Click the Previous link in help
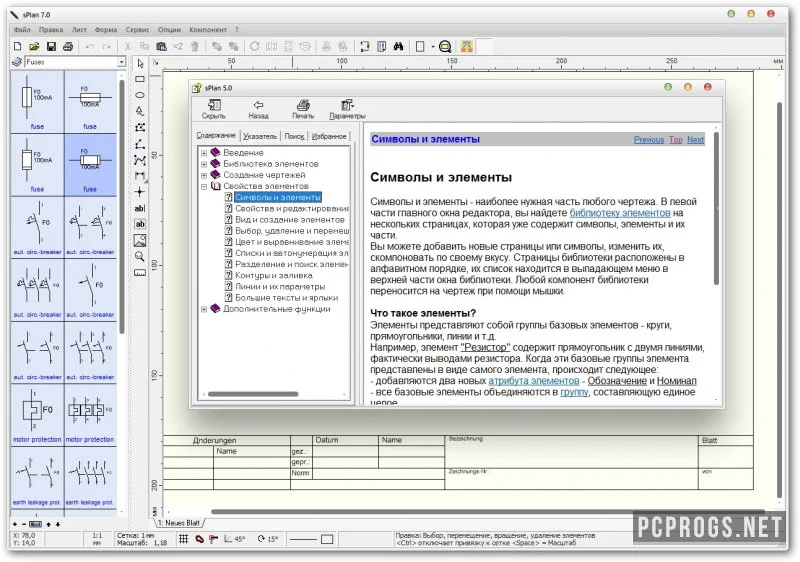Viewport: 800px width, 562px height. click(649, 140)
